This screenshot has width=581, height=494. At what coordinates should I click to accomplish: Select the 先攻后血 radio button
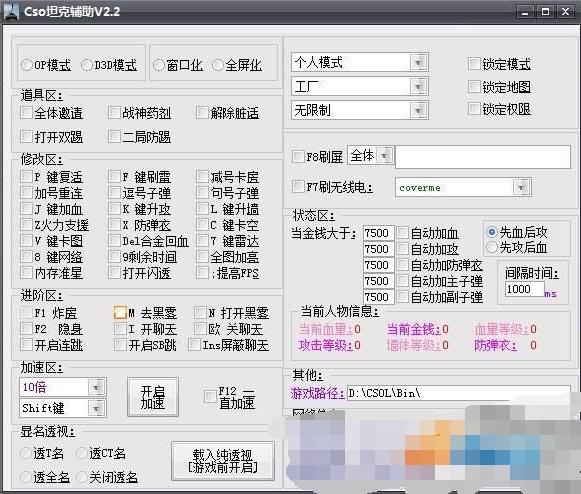click(492, 247)
